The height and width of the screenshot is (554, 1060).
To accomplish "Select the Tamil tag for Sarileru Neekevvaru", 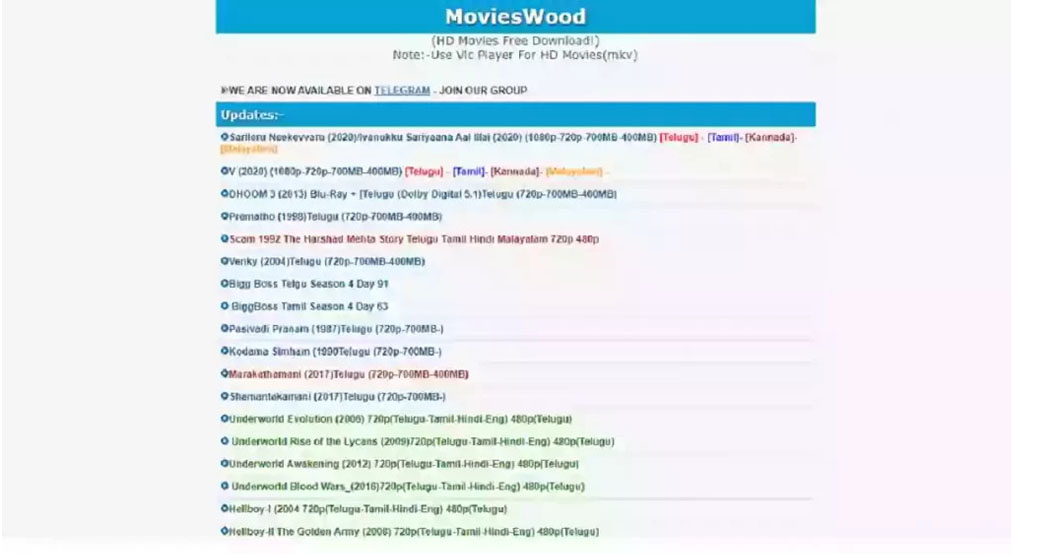I will click(723, 137).
